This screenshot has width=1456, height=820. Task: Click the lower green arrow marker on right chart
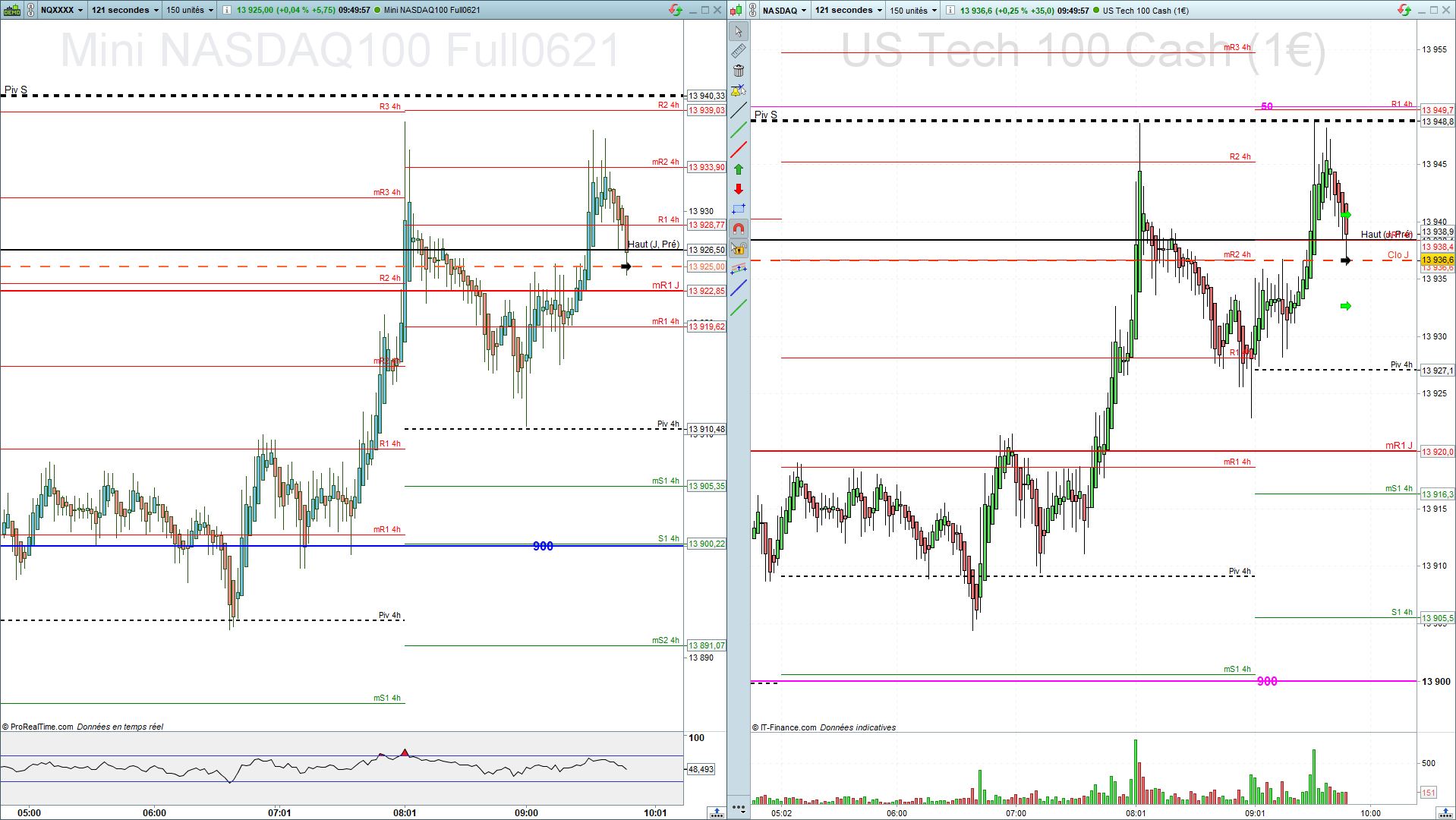pos(1346,306)
